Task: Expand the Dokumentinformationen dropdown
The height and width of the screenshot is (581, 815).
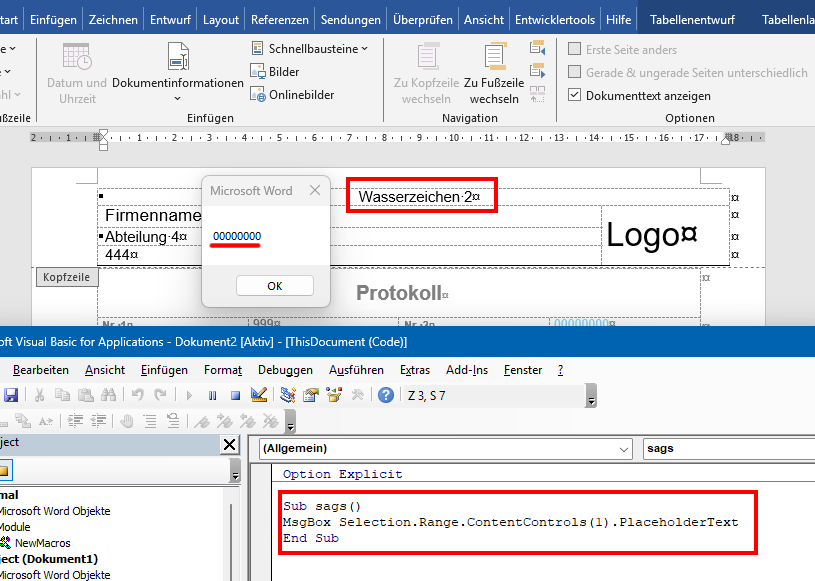Action: 178,98
